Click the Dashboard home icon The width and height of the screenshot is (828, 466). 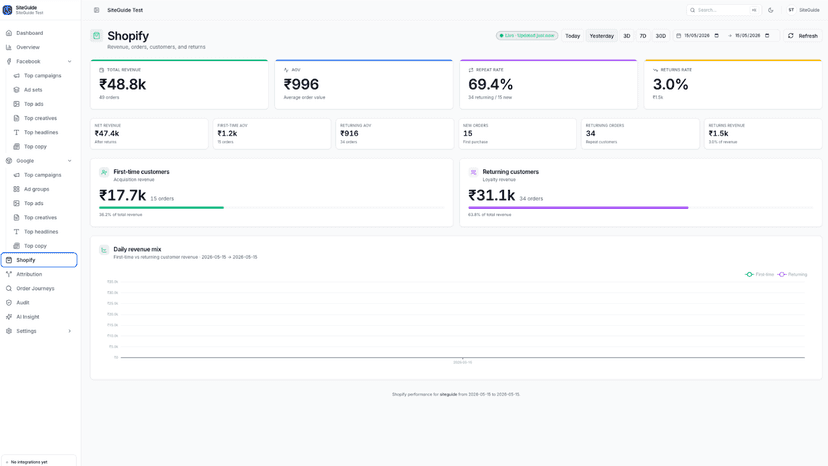(9, 33)
